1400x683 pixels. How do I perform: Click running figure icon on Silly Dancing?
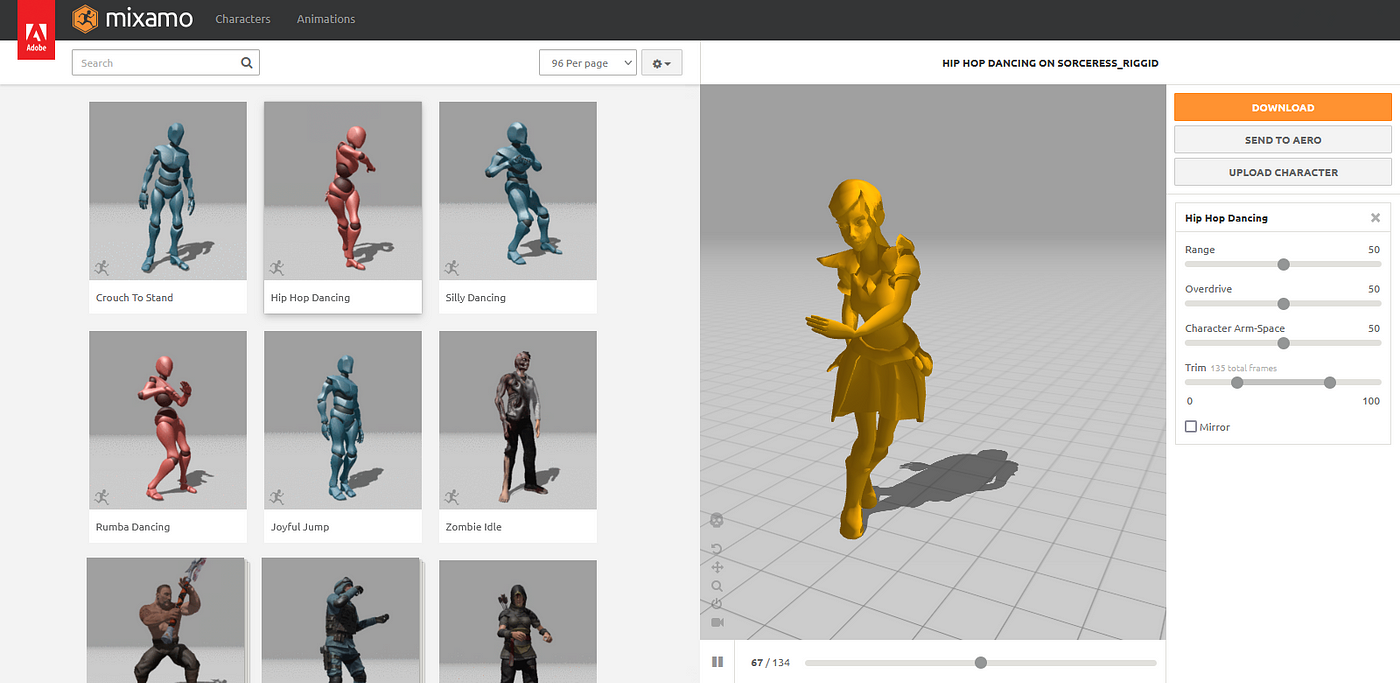pos(452,268)
